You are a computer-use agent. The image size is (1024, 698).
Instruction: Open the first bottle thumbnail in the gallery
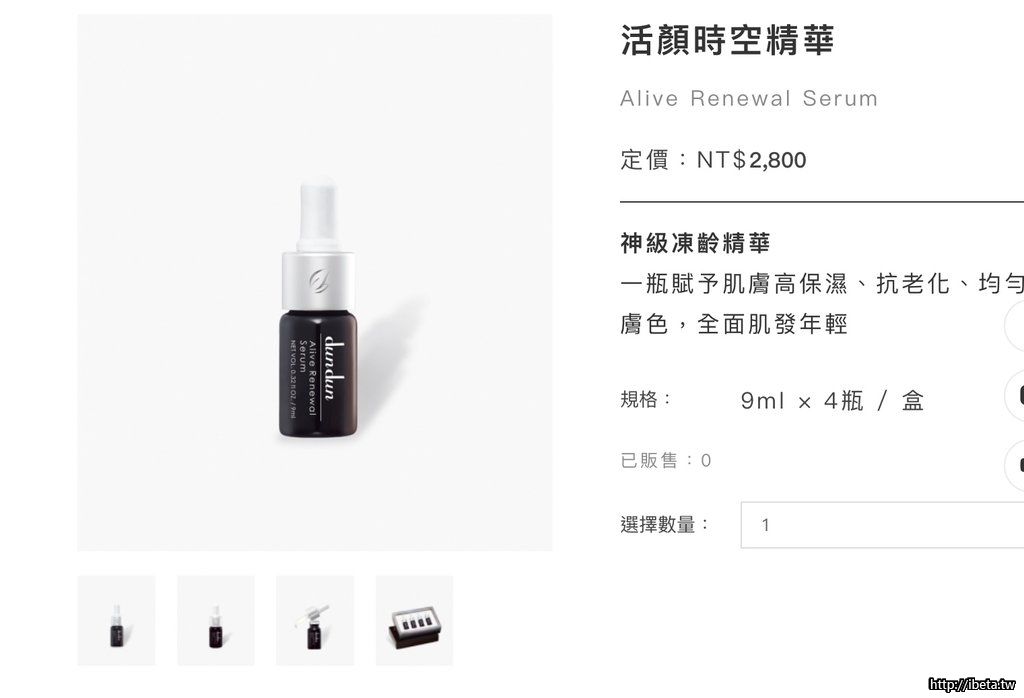tap(116, 620)
